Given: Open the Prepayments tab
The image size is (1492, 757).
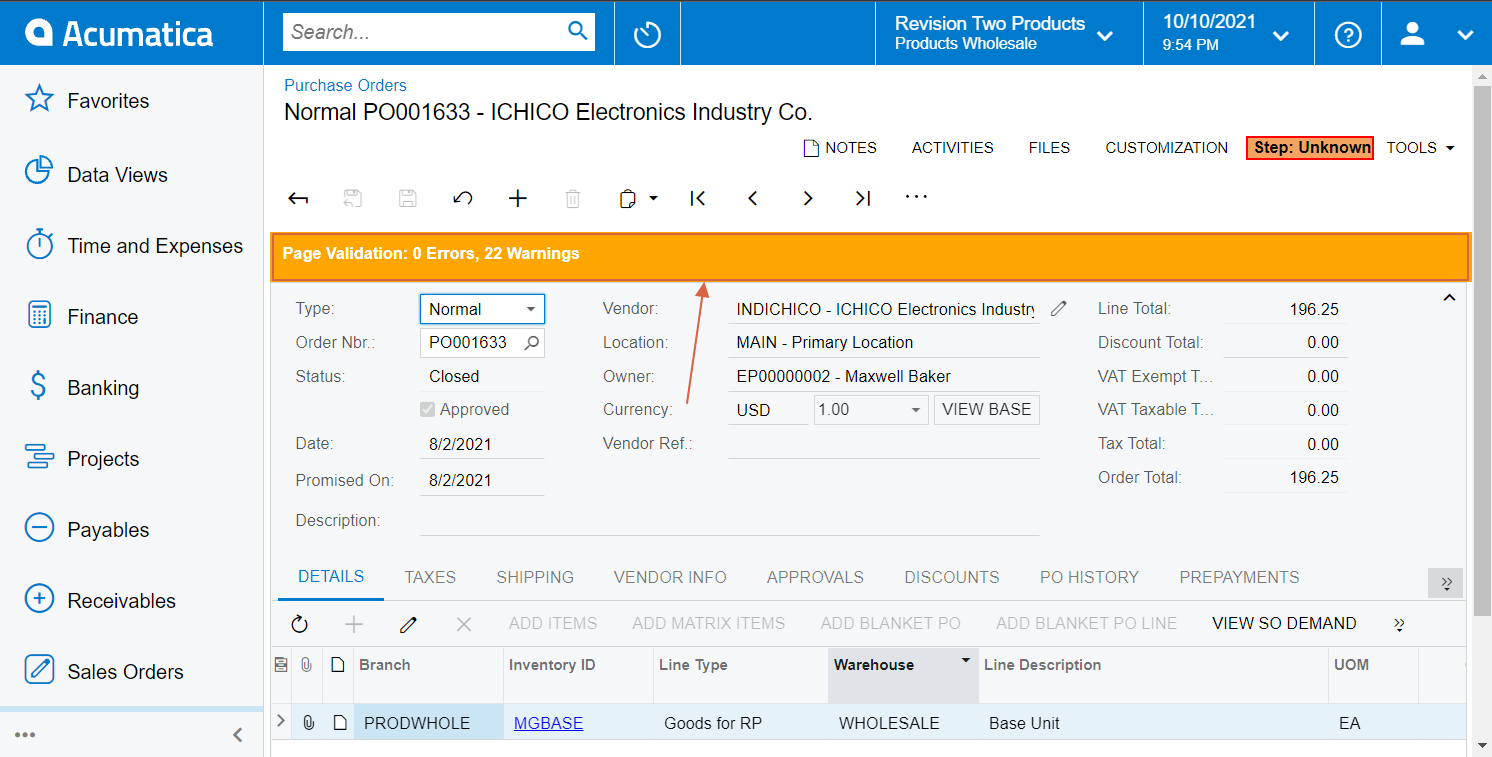Looking at the screenshot, I should [1239, 577].
